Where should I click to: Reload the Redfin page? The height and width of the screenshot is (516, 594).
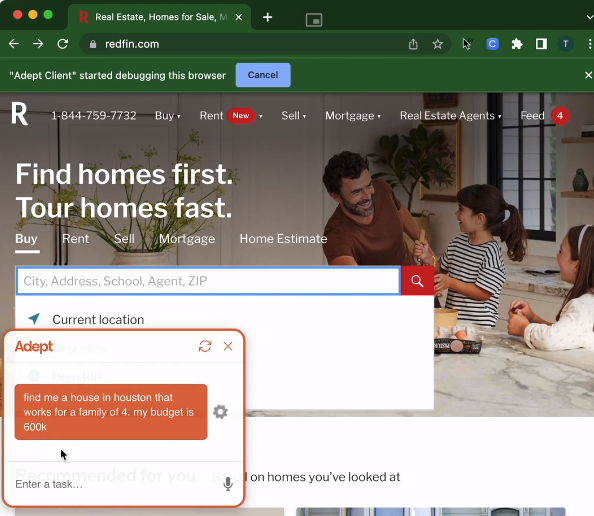[x=63, y=44]
